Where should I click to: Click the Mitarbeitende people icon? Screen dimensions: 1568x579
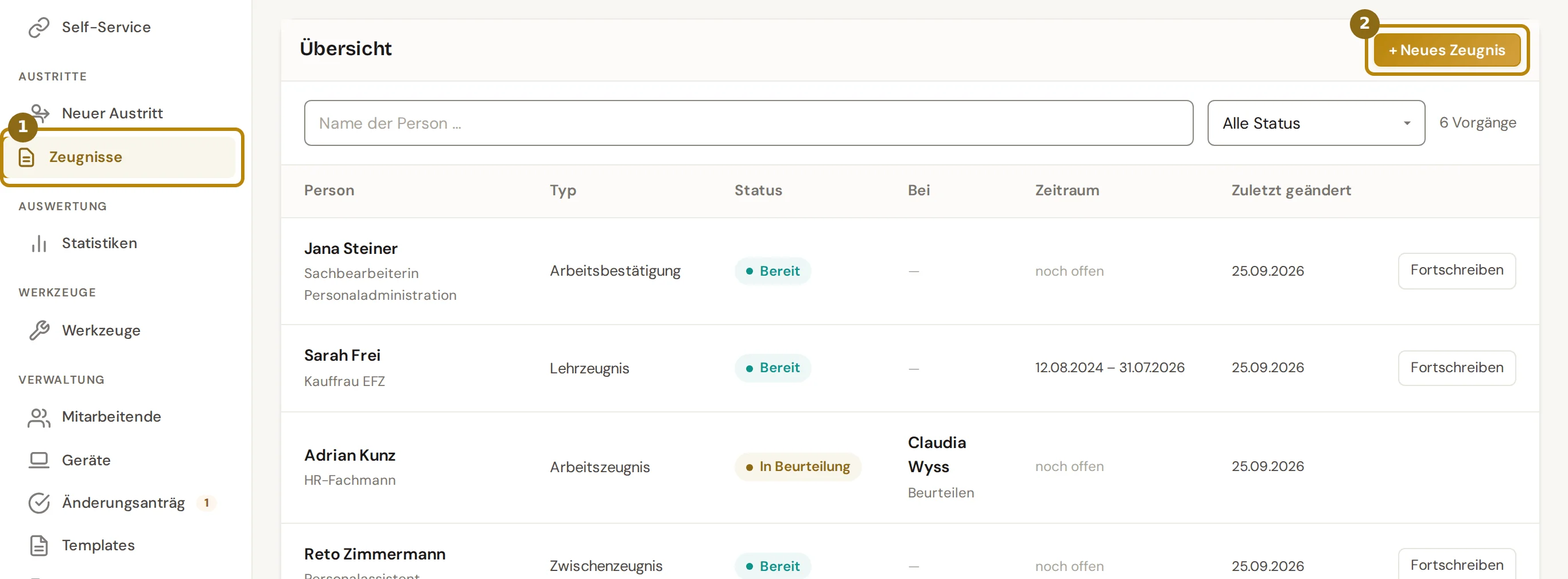(39, 417)
